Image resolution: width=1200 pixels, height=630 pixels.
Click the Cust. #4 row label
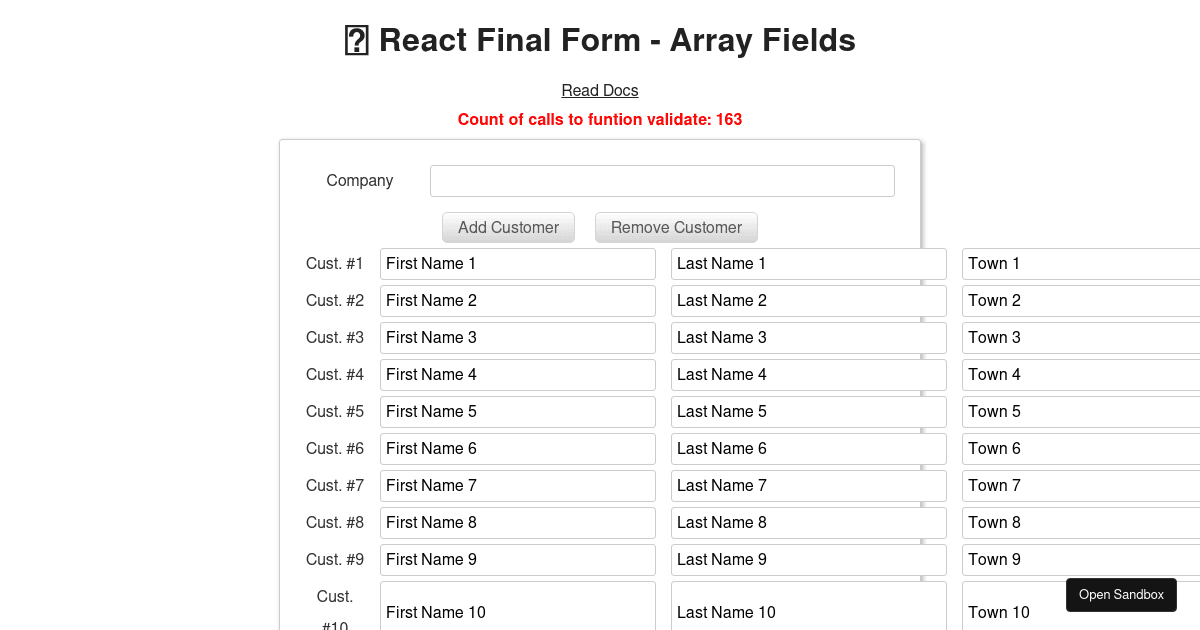click(335, 375)
